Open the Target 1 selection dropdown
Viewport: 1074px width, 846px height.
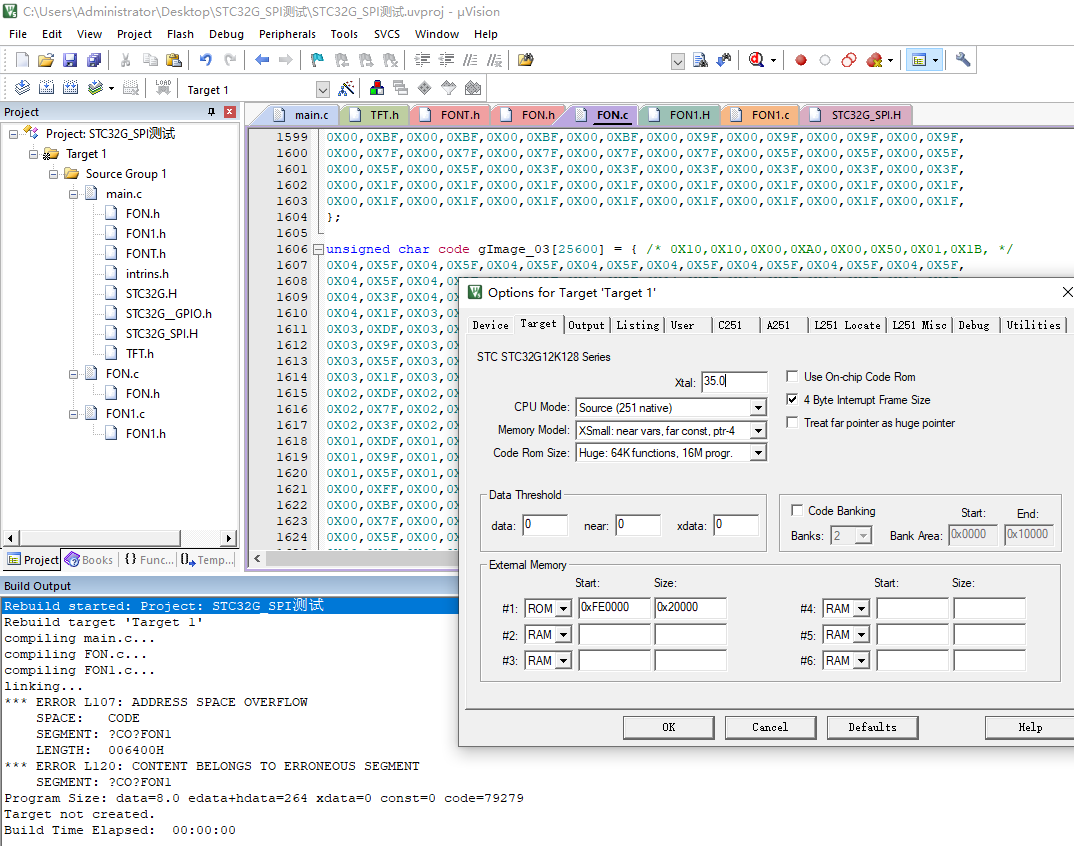pyautogui.click(x=323, y=89)
